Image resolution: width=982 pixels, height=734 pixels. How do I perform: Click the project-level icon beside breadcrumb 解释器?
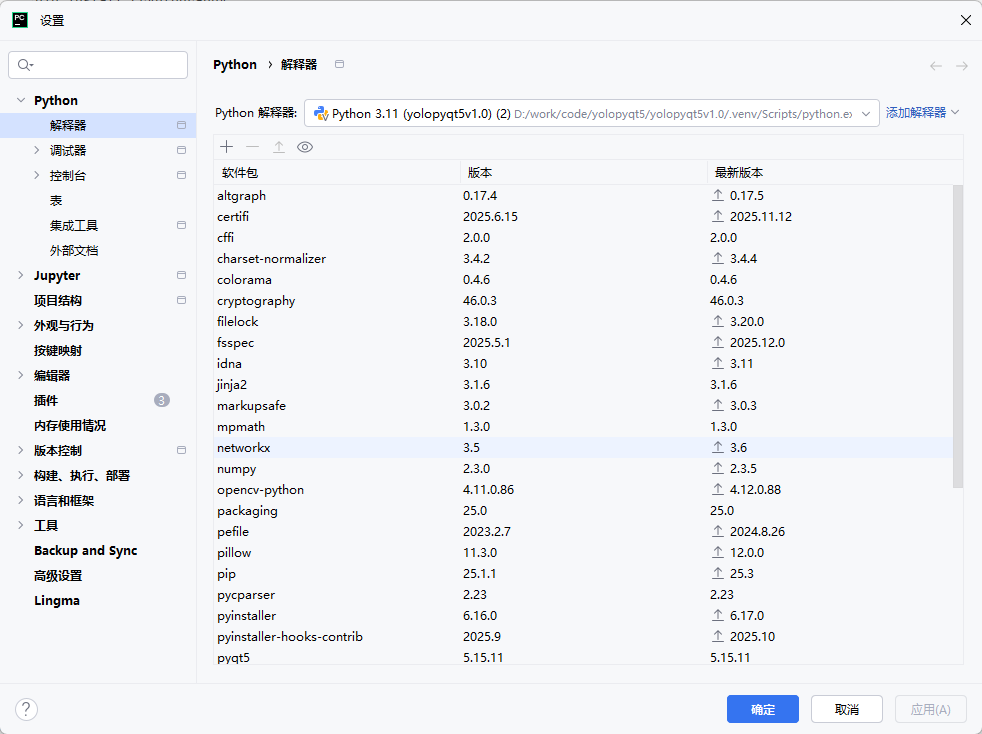339,64
